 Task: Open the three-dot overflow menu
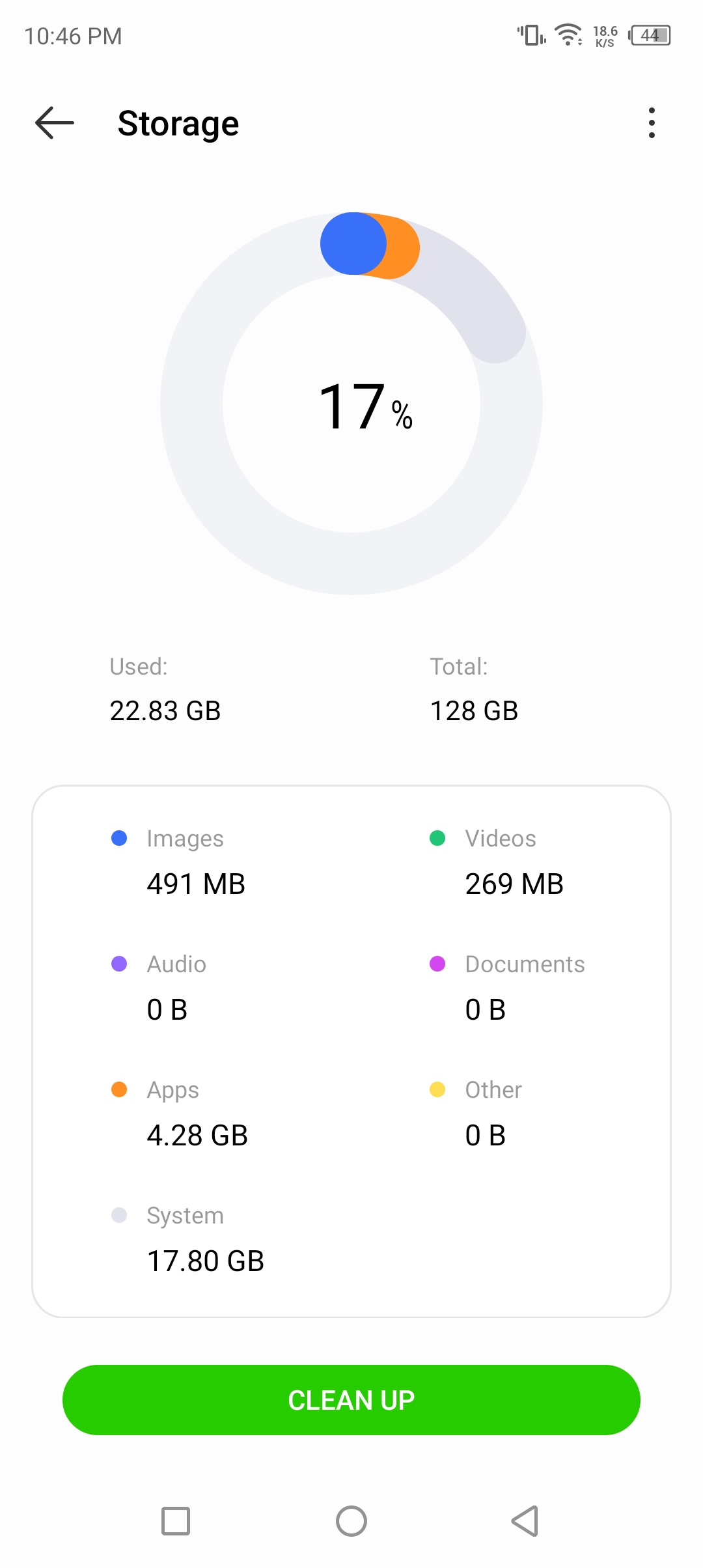[652, 123]
